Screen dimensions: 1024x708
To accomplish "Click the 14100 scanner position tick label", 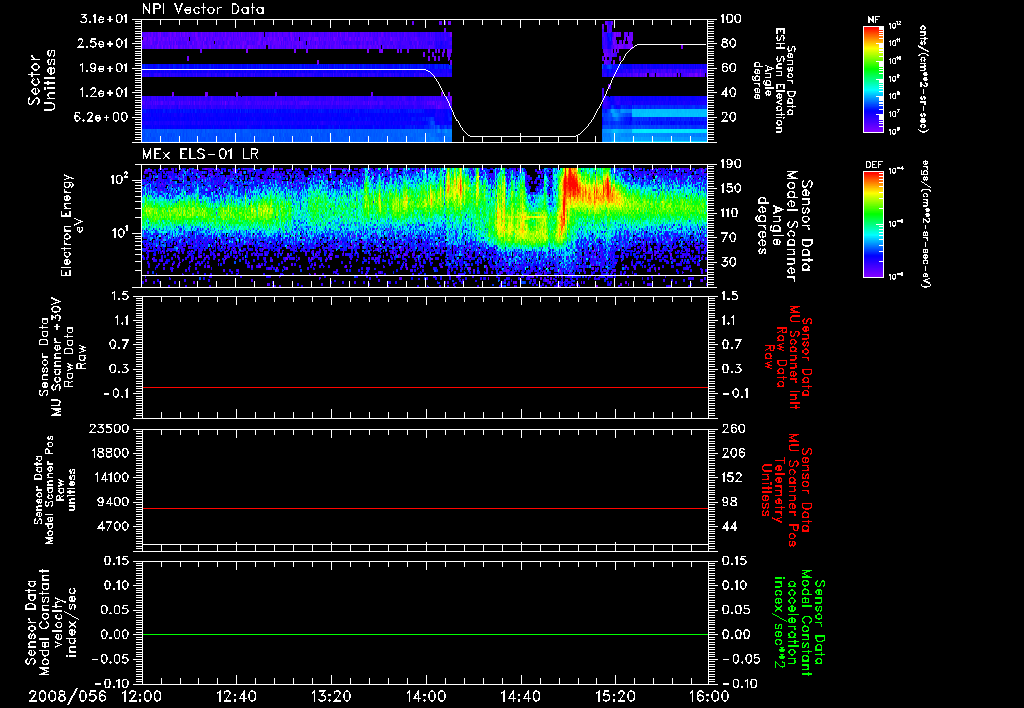I will pyautogui.click(x=110, y=477).
